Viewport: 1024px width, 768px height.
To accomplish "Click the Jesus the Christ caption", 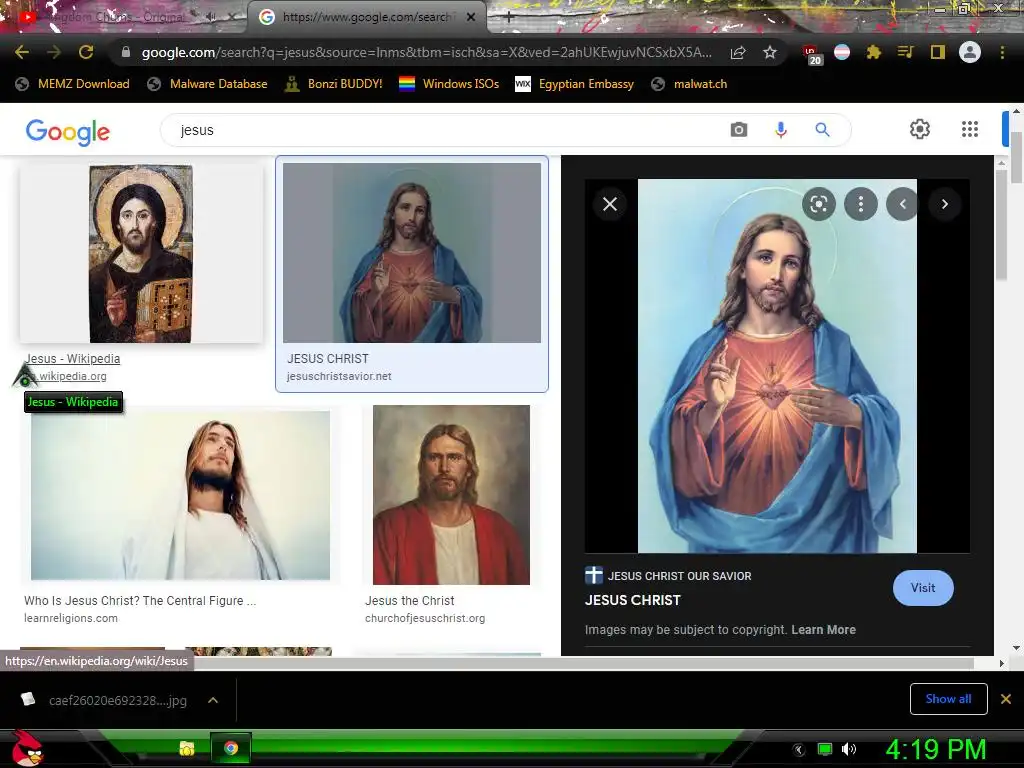I will click(x=409, y=601).
